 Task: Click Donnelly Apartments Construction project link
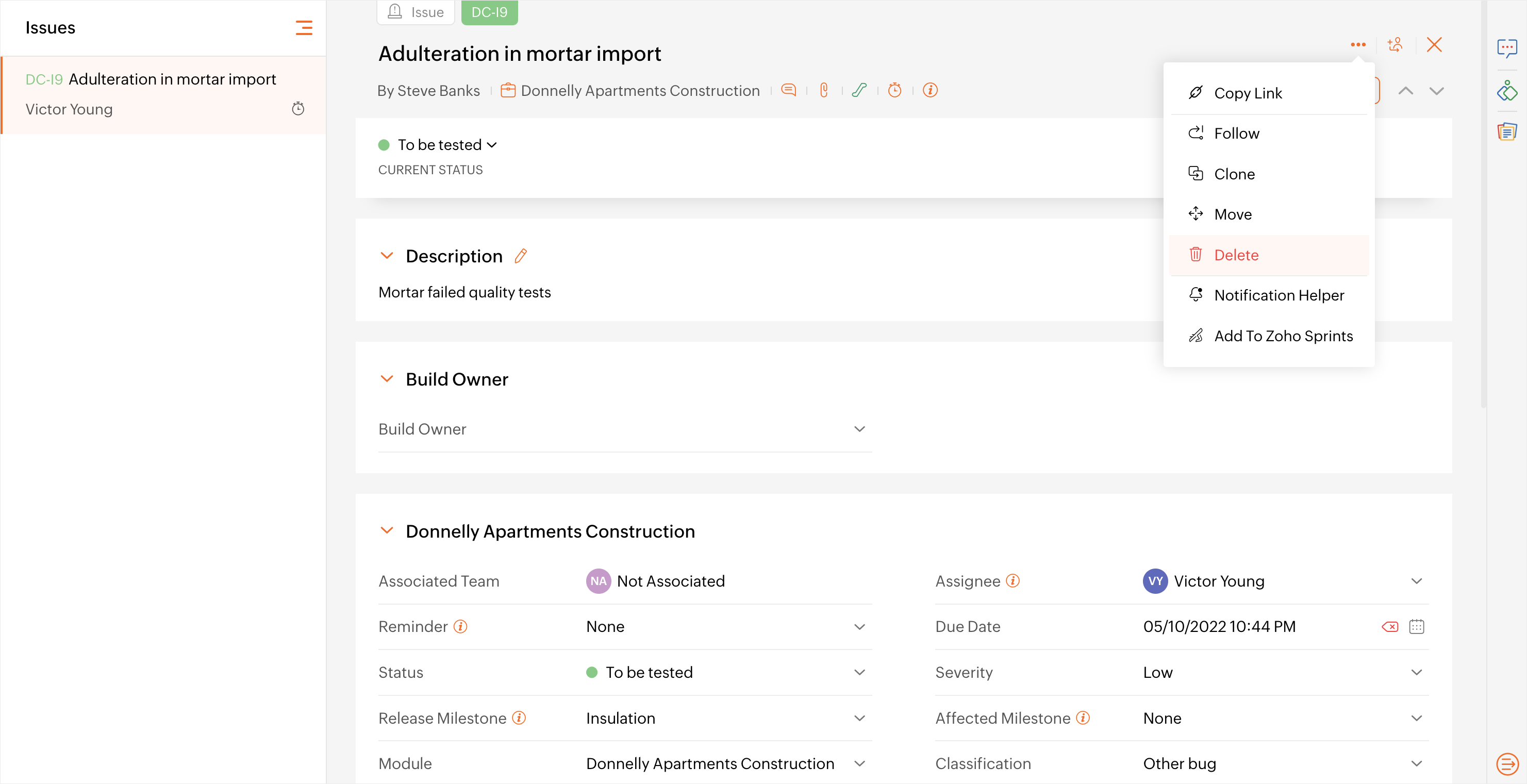(x=640, y=91)
